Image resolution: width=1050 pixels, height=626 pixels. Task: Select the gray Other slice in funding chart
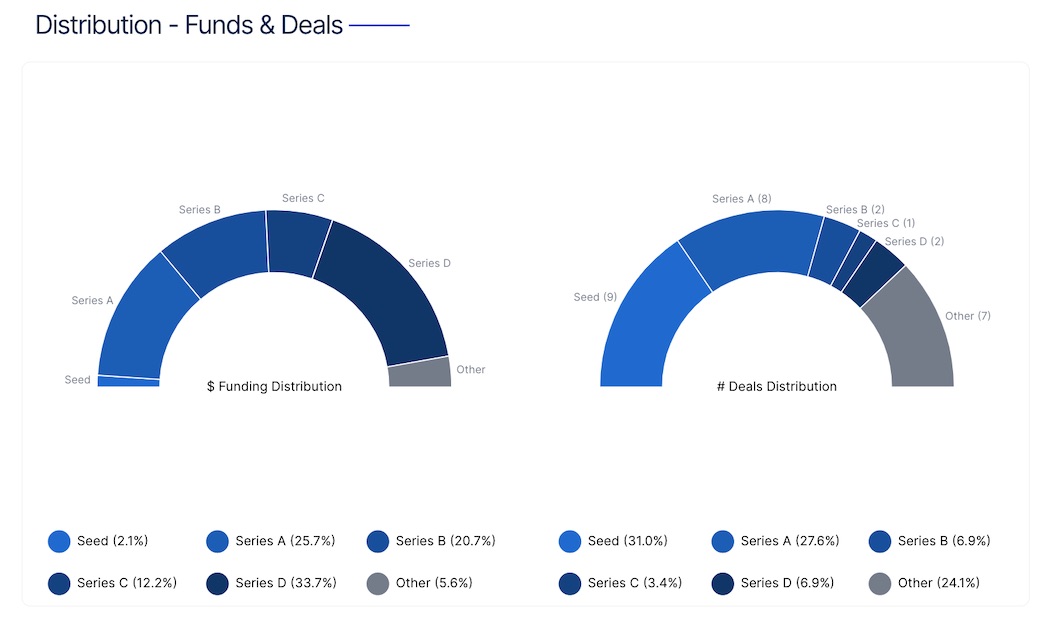pos(420,372)
